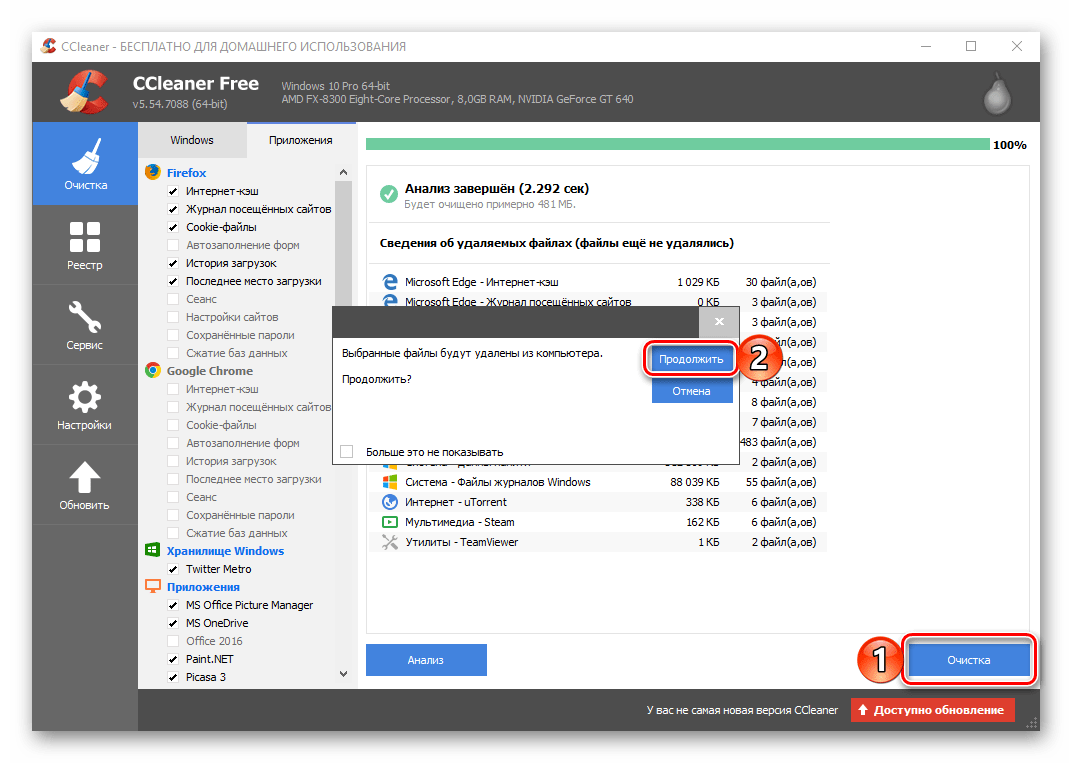Uncheck Firefox Интернет-кэш checkbox

coord(174,191)
